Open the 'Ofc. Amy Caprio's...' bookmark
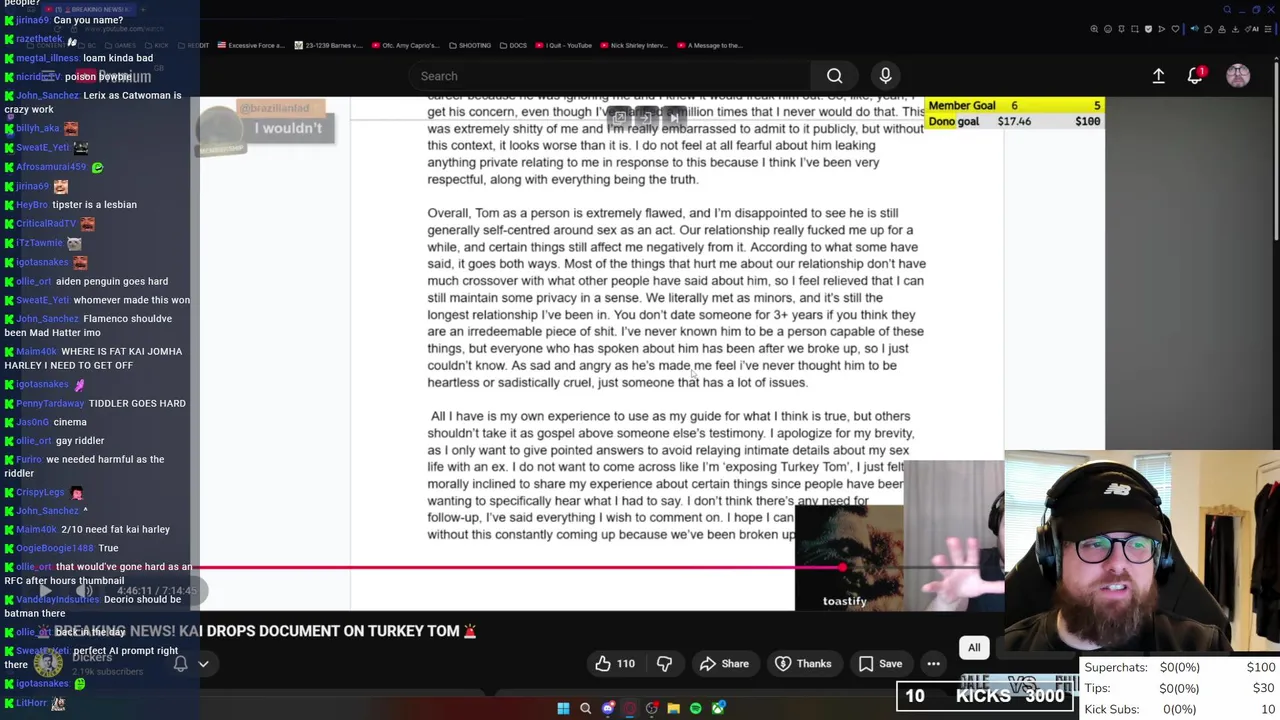The height and width of the screenshot is (720, 1280). [x=406, y=45]
